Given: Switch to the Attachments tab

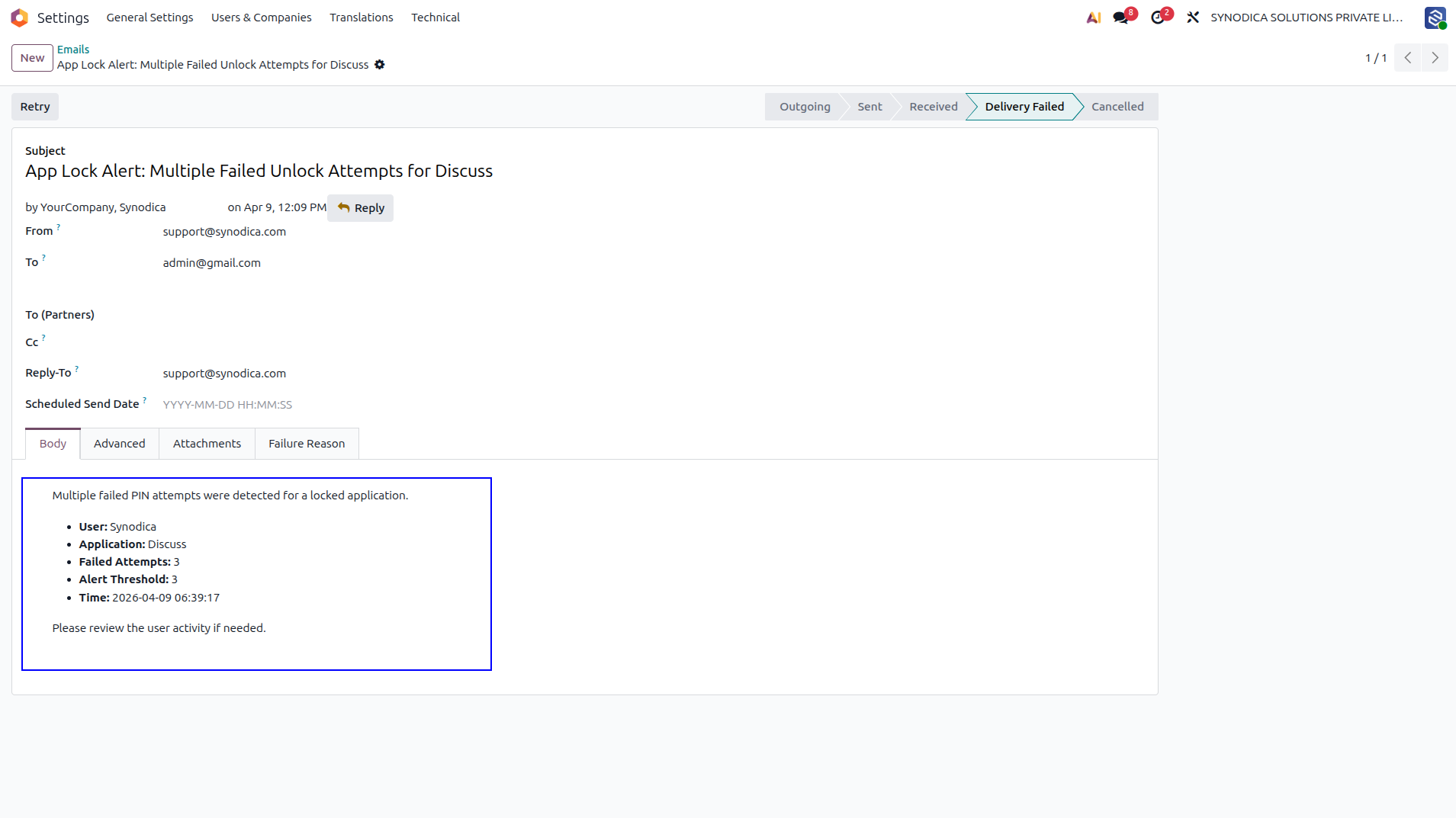Looking at the screenshot, I should coord(207,444).
